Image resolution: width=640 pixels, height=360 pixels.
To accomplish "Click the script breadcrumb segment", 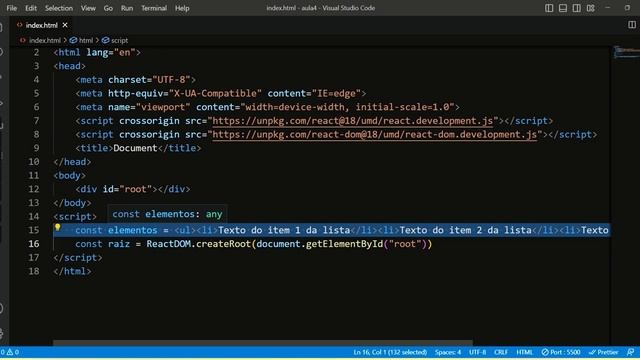I will tap(119, 40).
